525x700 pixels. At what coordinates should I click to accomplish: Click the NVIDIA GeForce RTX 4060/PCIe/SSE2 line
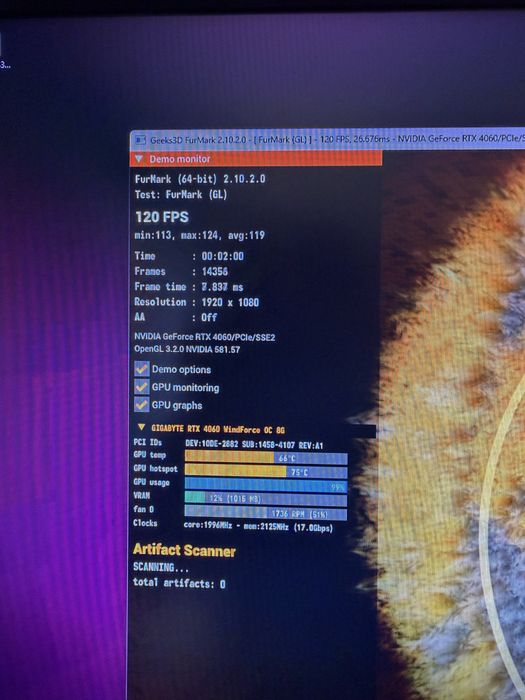[x=205, y=337]
